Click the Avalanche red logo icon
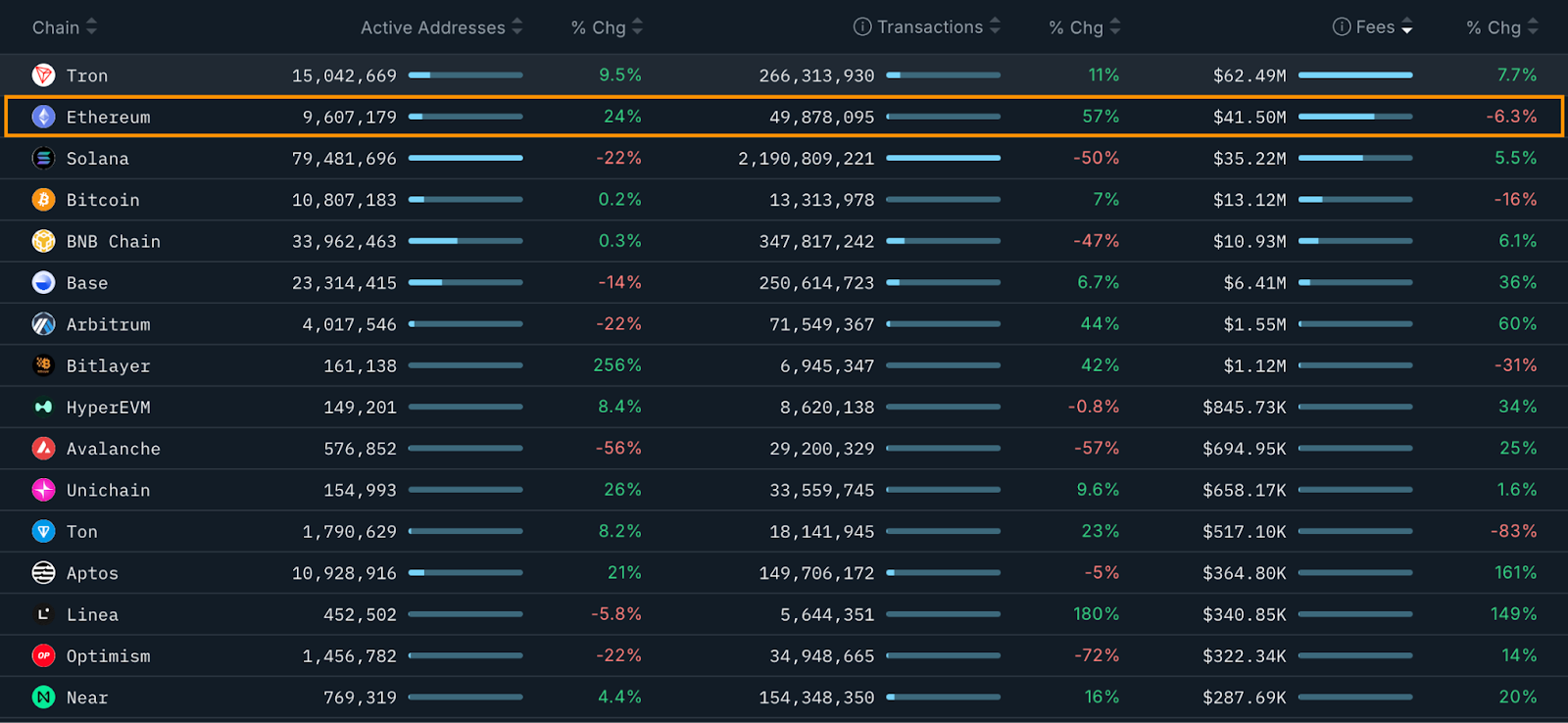The height and width of the screenshot is (723, 1568). tap(43, 449)
